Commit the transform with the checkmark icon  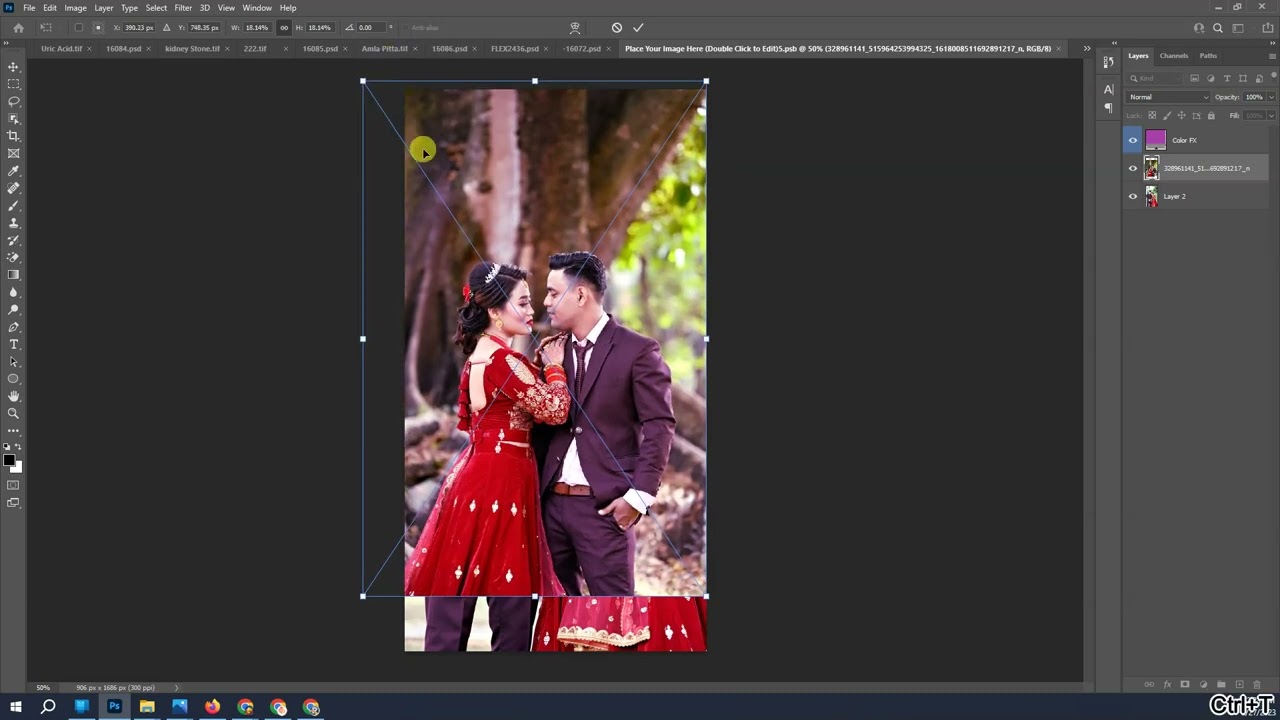(x=638, y=28)
